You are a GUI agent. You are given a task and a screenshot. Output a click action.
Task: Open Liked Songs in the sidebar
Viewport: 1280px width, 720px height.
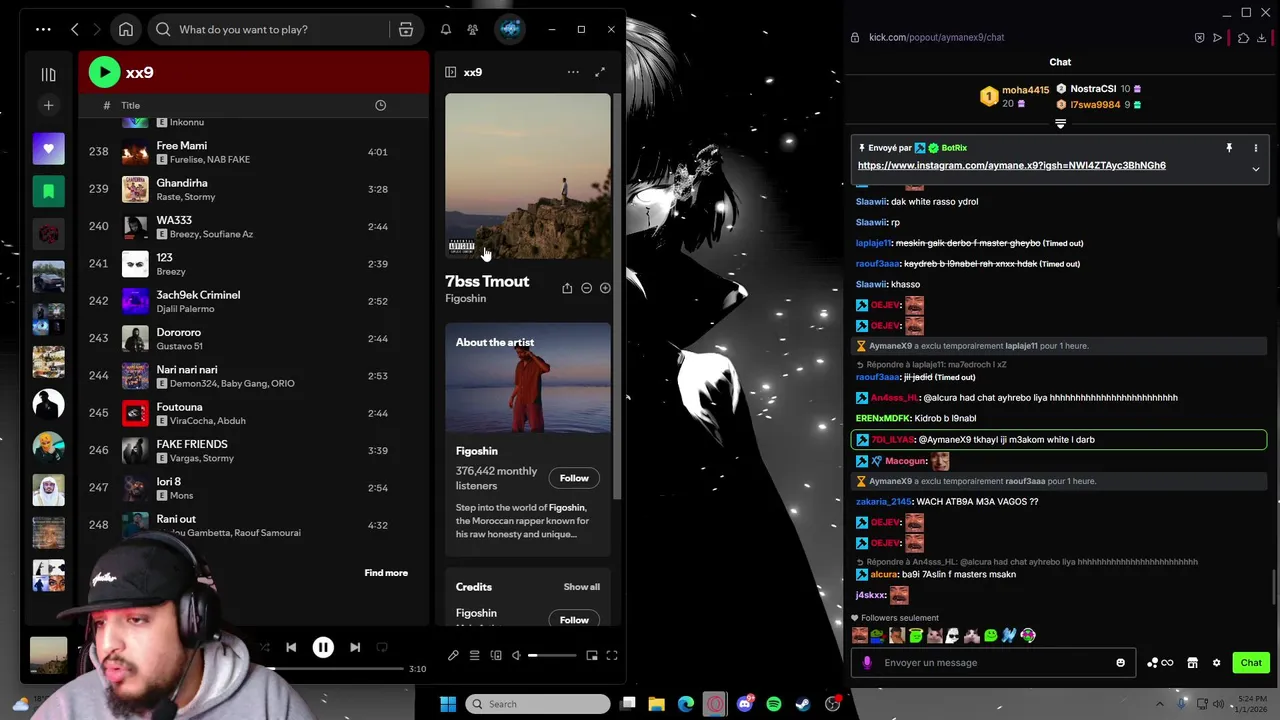[48, 149]
